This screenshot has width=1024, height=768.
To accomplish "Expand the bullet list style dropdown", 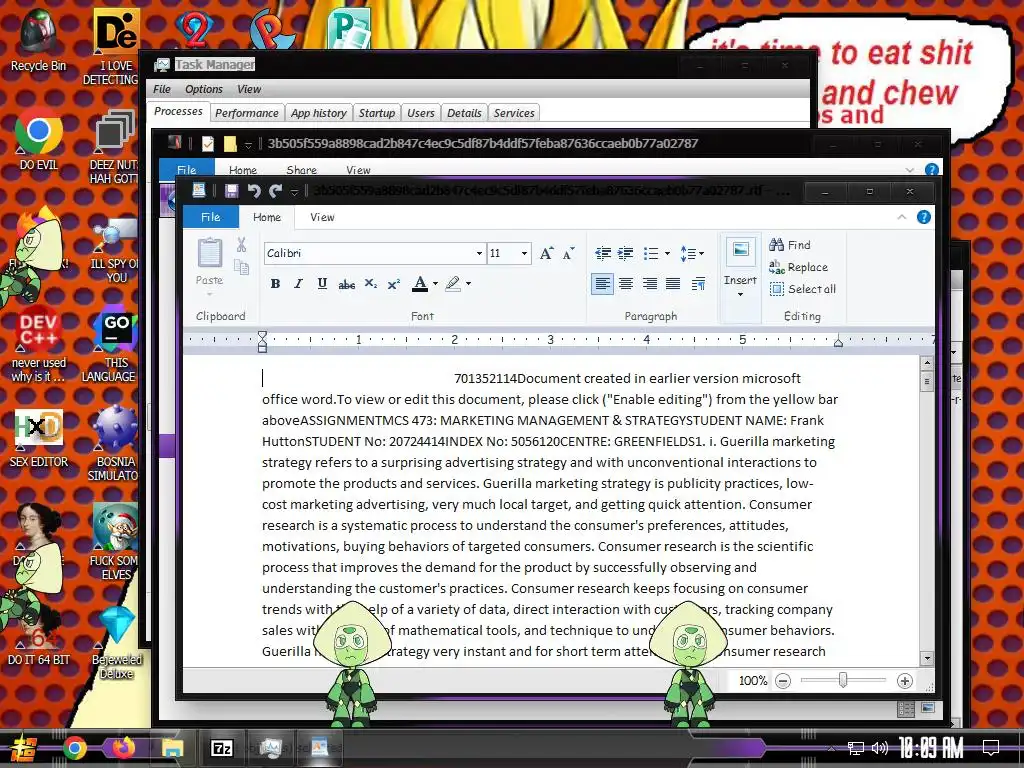I will (x=667, y=253).
